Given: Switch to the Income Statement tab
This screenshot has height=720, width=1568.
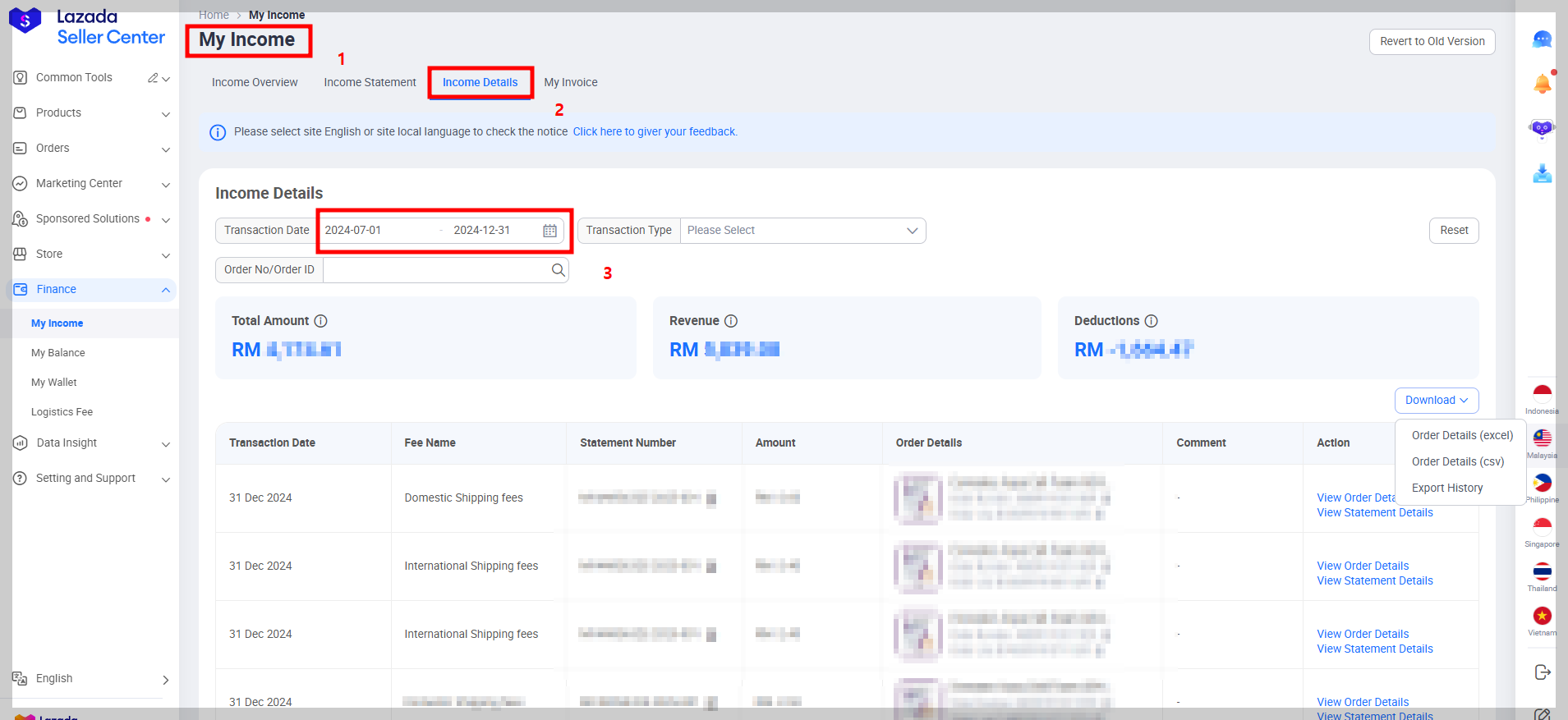Looking at the screenshot, I should pos(370,82).
